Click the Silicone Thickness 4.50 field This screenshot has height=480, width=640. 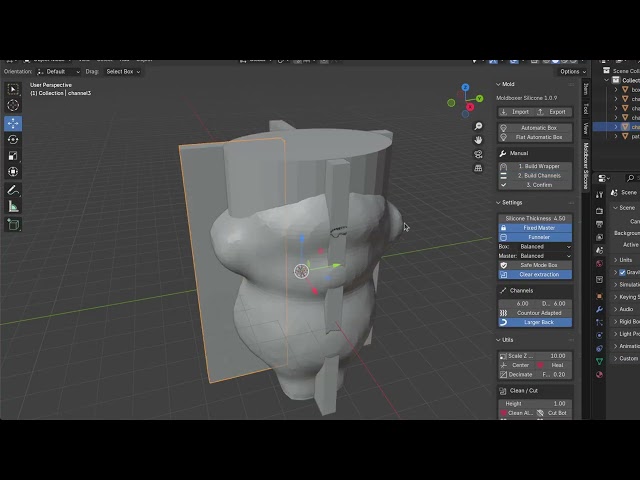coord(535,218)
